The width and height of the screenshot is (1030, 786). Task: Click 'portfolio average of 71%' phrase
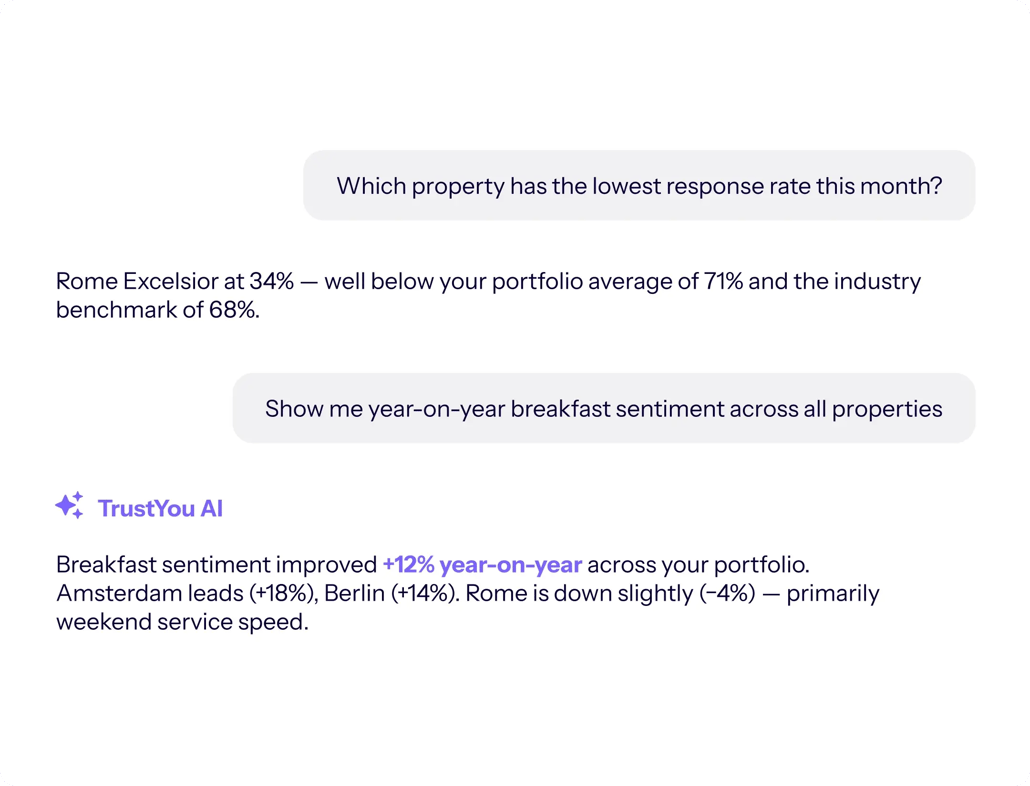617,282
